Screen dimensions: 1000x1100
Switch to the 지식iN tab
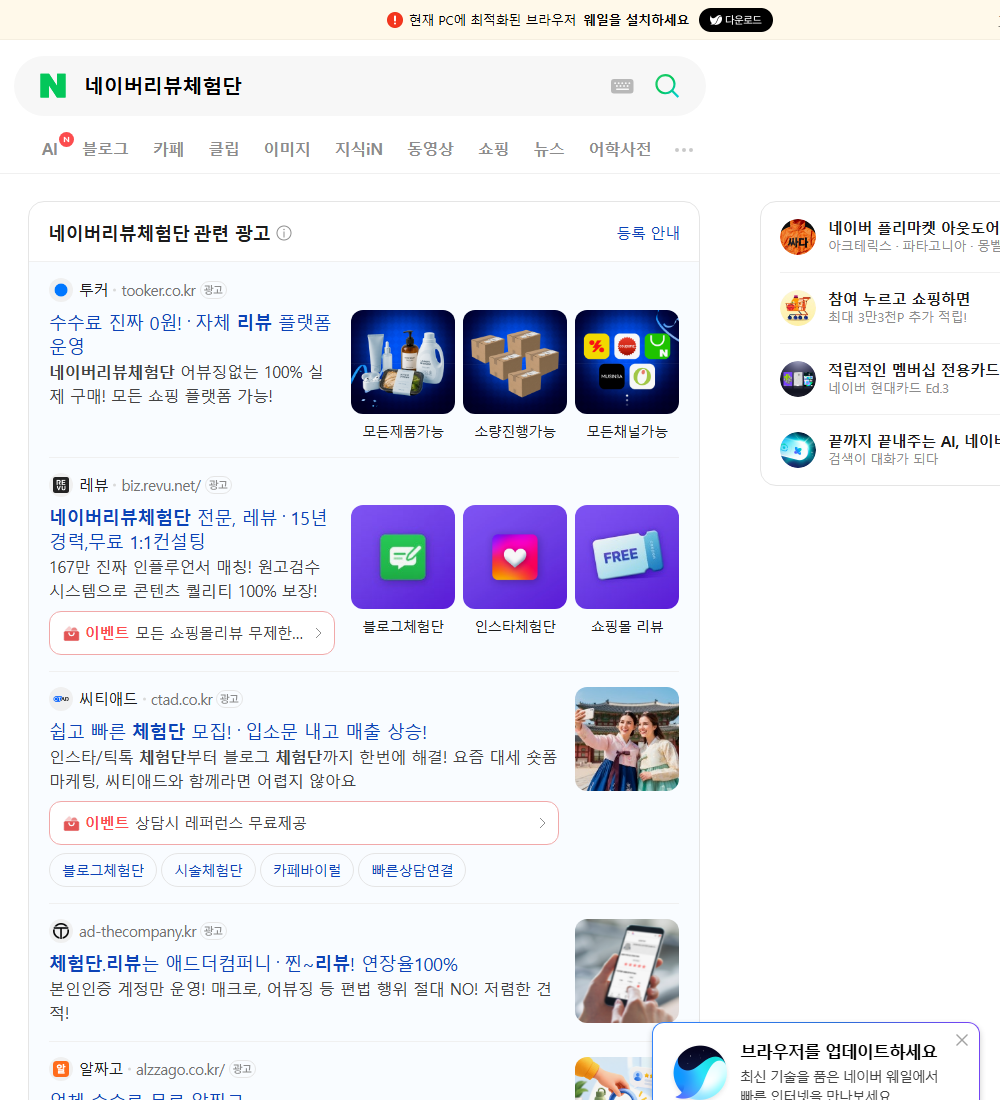(359, 149)
